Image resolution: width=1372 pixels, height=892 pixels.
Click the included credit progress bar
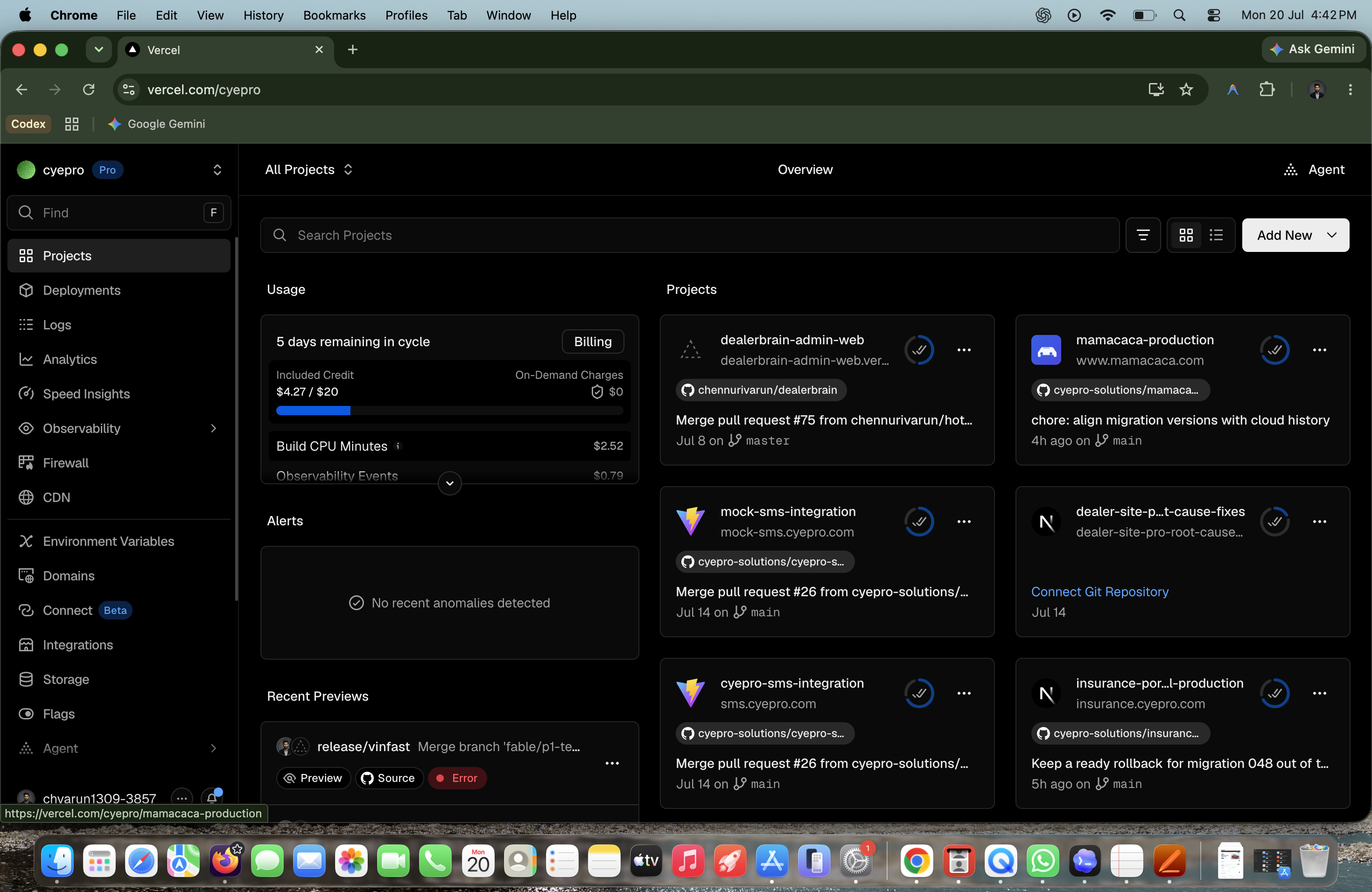tap(450, 410)
